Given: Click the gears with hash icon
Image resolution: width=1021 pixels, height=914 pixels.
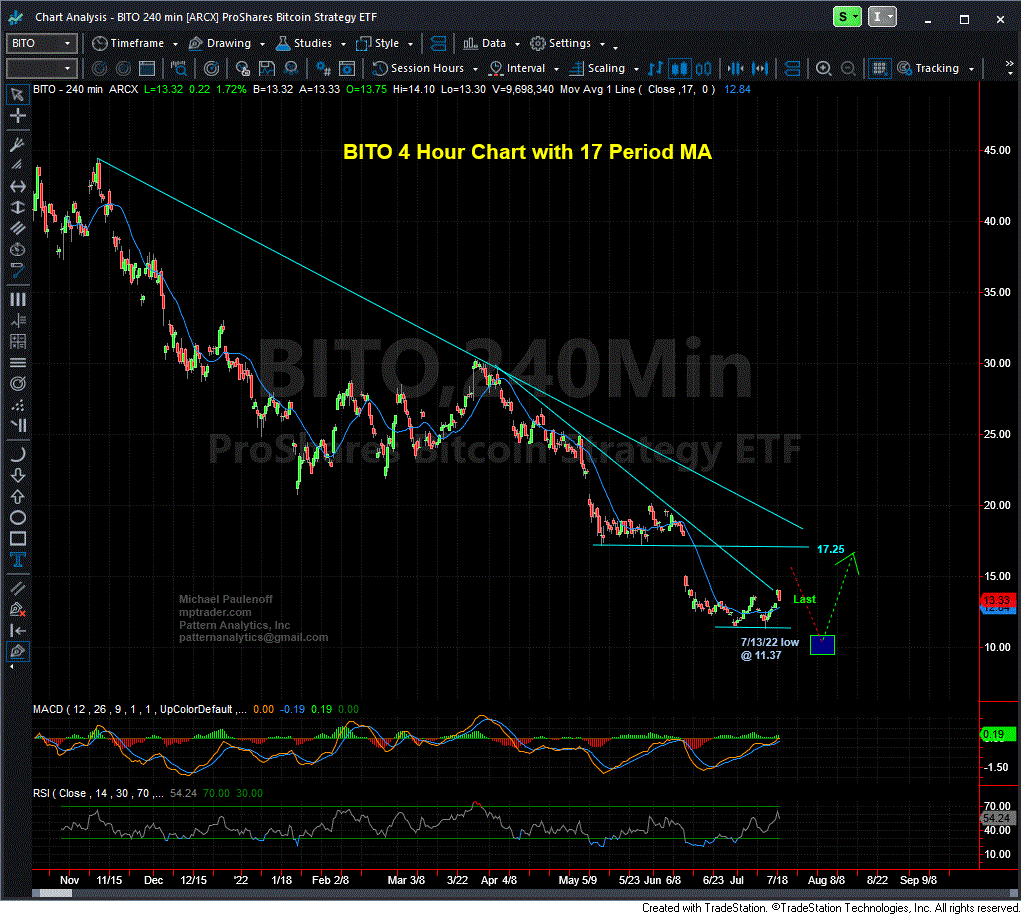Looking at the screenshot, I should click(323, 68).
